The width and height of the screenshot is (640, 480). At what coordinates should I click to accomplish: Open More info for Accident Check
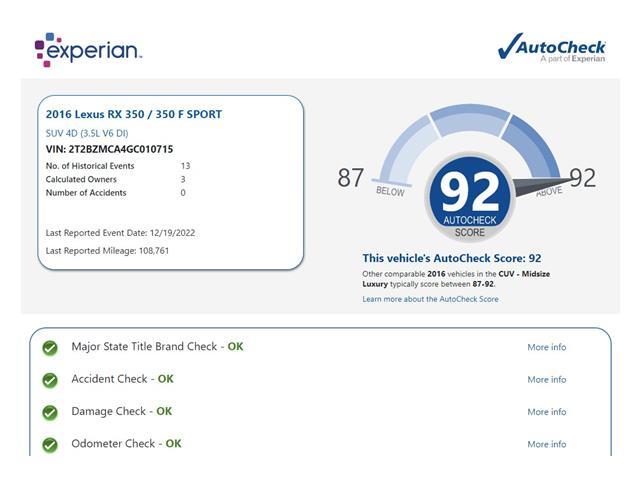(x=547, y=380)
